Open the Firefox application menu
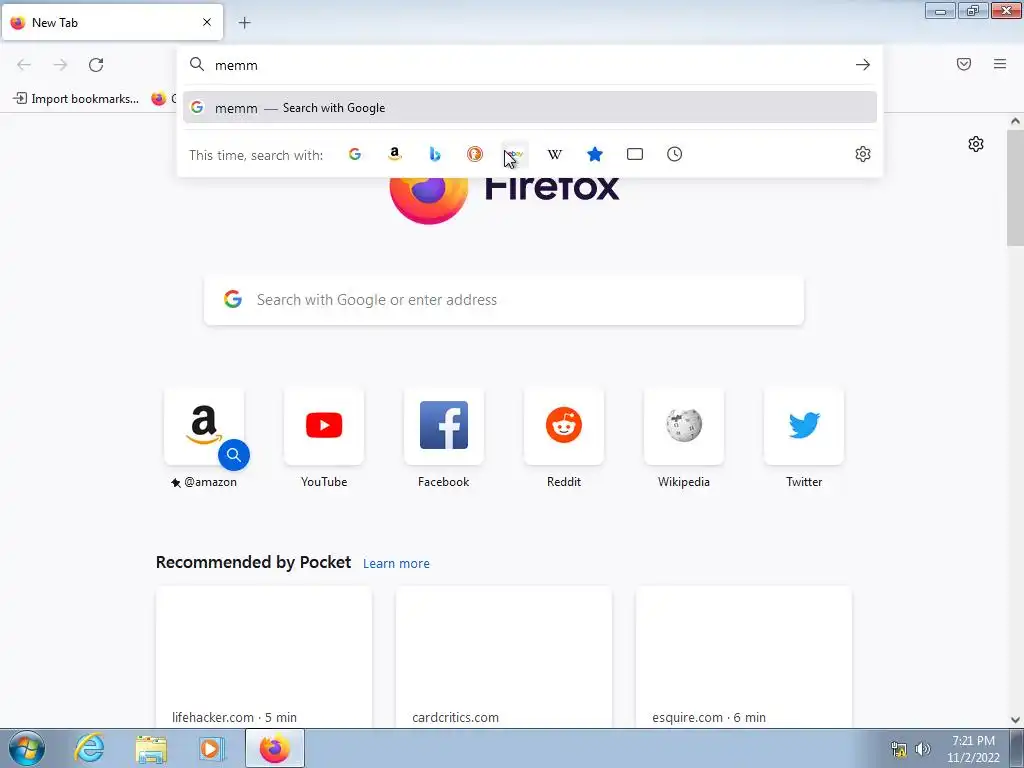The width and height of the screenshot is (1024, 768). coord(1000,64)
